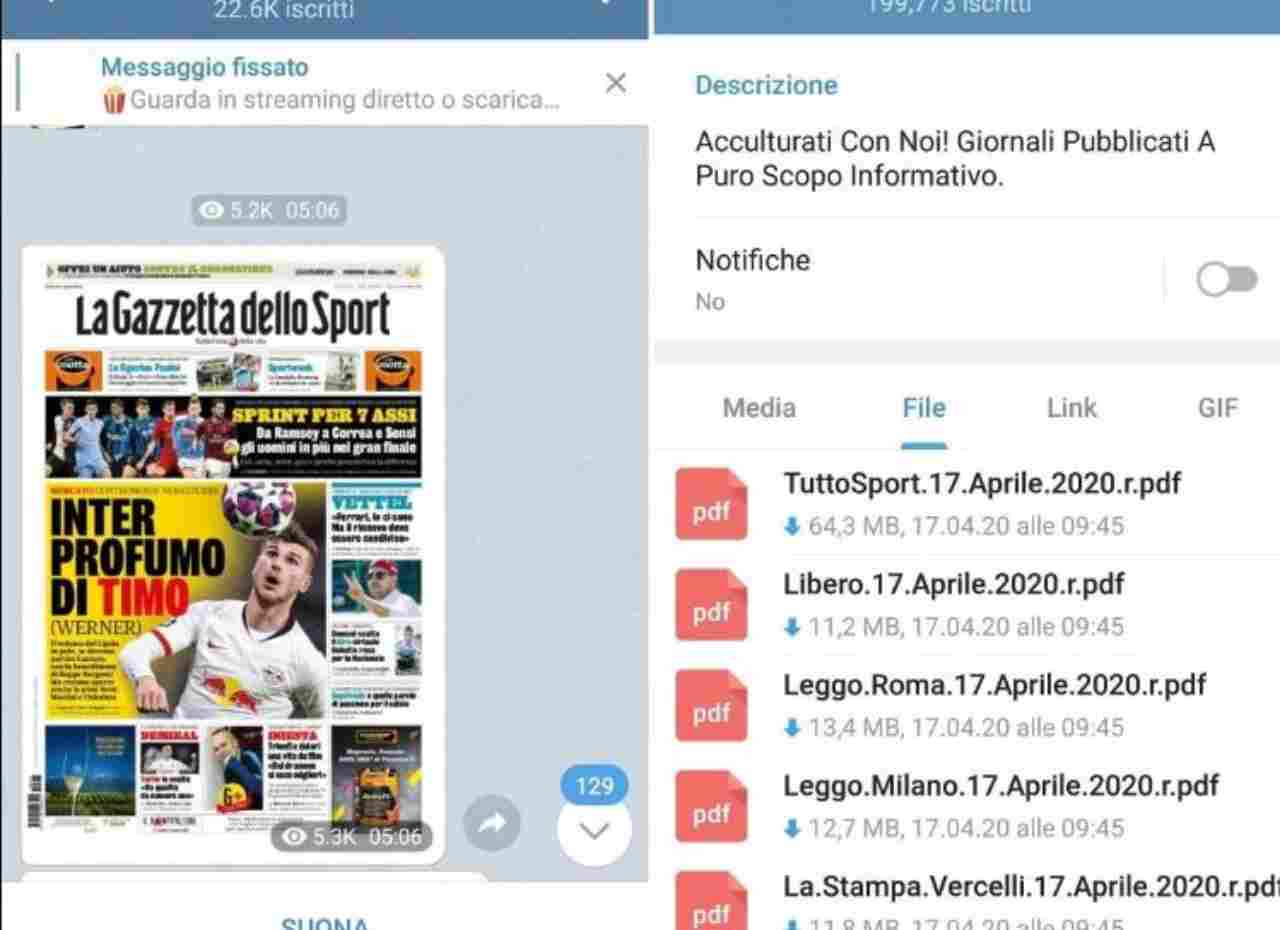Close the pinned message banner
This screenshot has width=1280, height=930.
616,83
